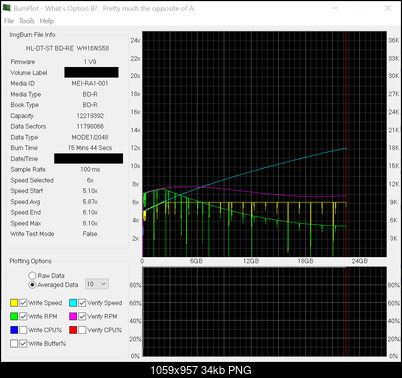Click the cyan Verify Speed color swatch
This screenshot has height=378, width=402.
click(73, 303)
